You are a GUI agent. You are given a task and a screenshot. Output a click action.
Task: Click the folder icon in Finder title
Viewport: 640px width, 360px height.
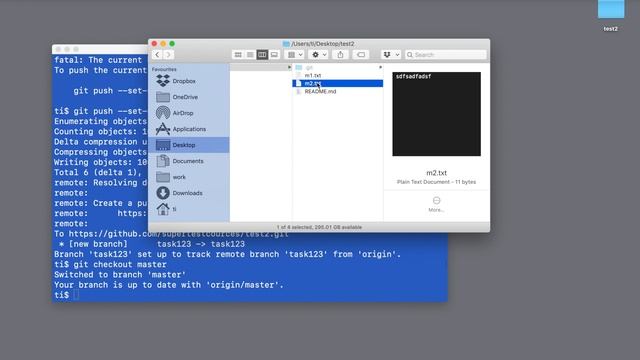286,44
